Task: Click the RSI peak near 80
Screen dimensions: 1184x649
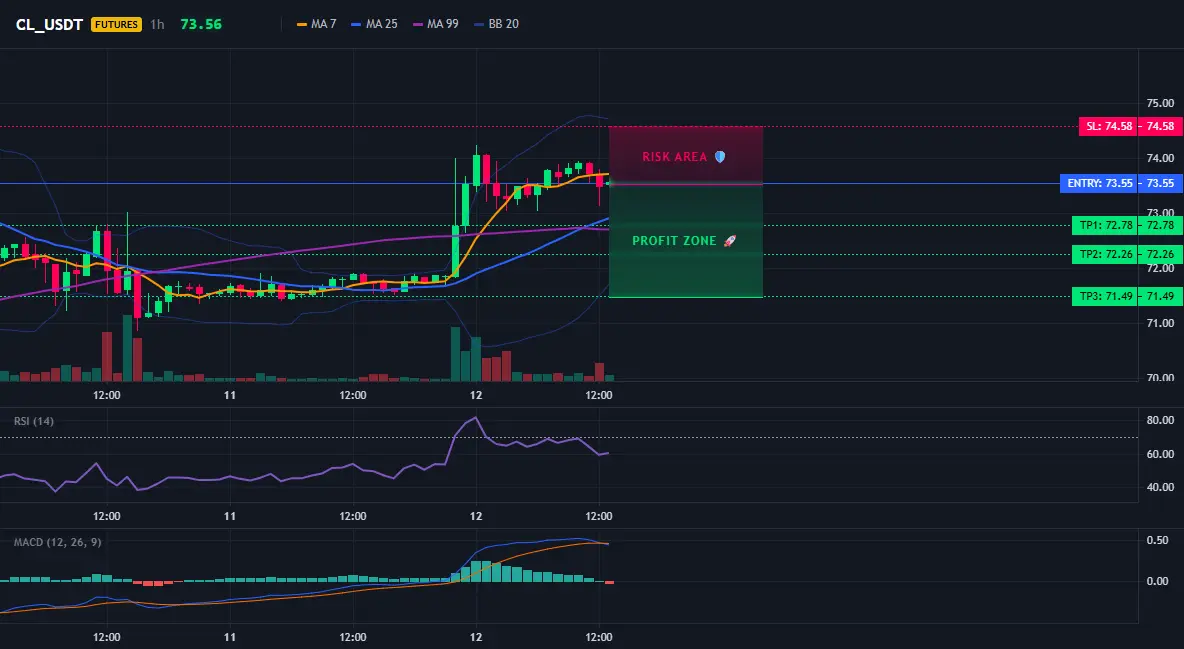Action: tap(475, 418)
